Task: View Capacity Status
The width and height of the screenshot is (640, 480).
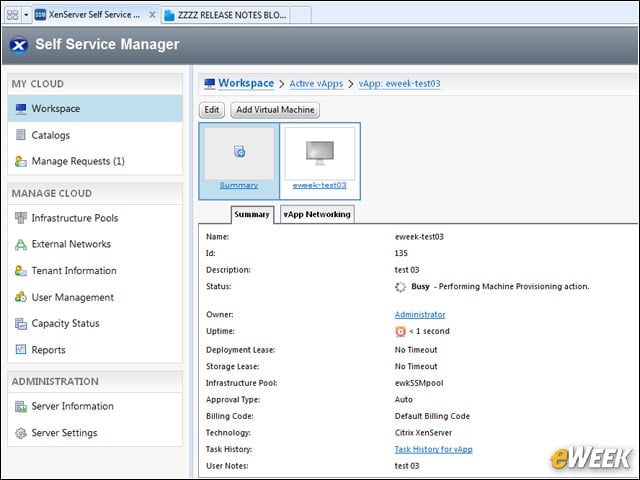Action: tap(95, 323)
